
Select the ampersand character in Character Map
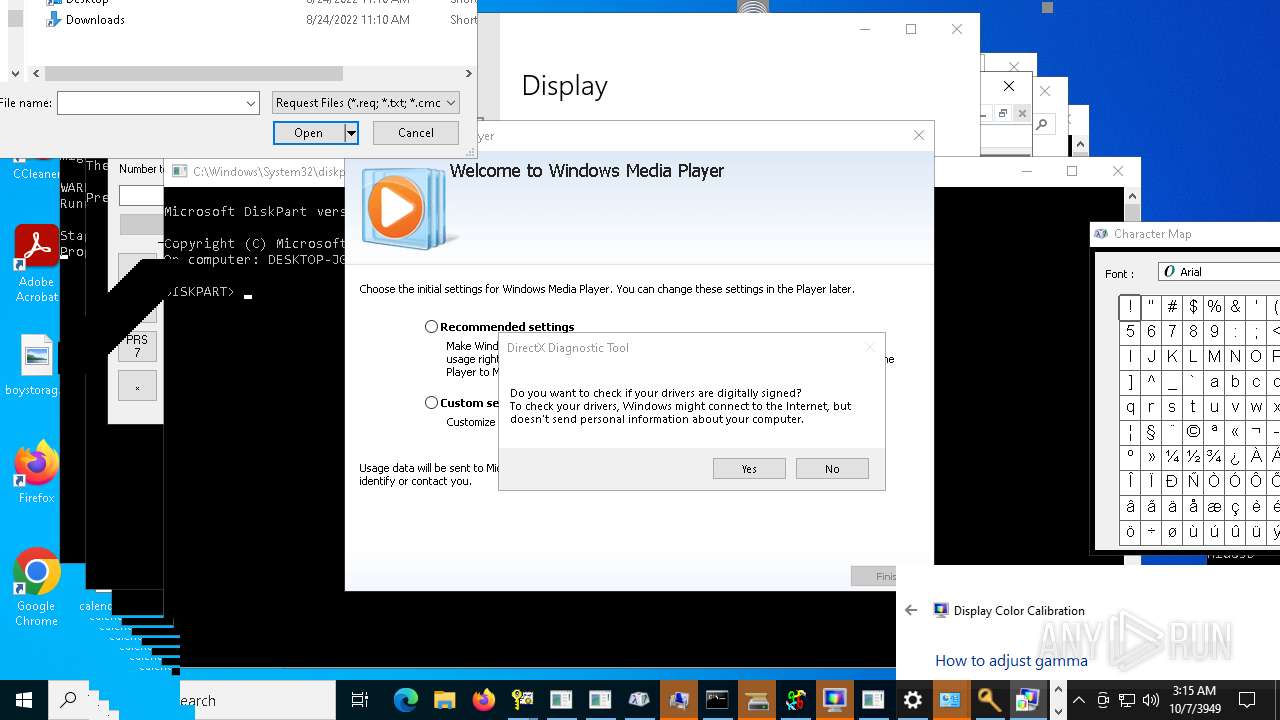pyautogui.click(x=1235, y=307)
